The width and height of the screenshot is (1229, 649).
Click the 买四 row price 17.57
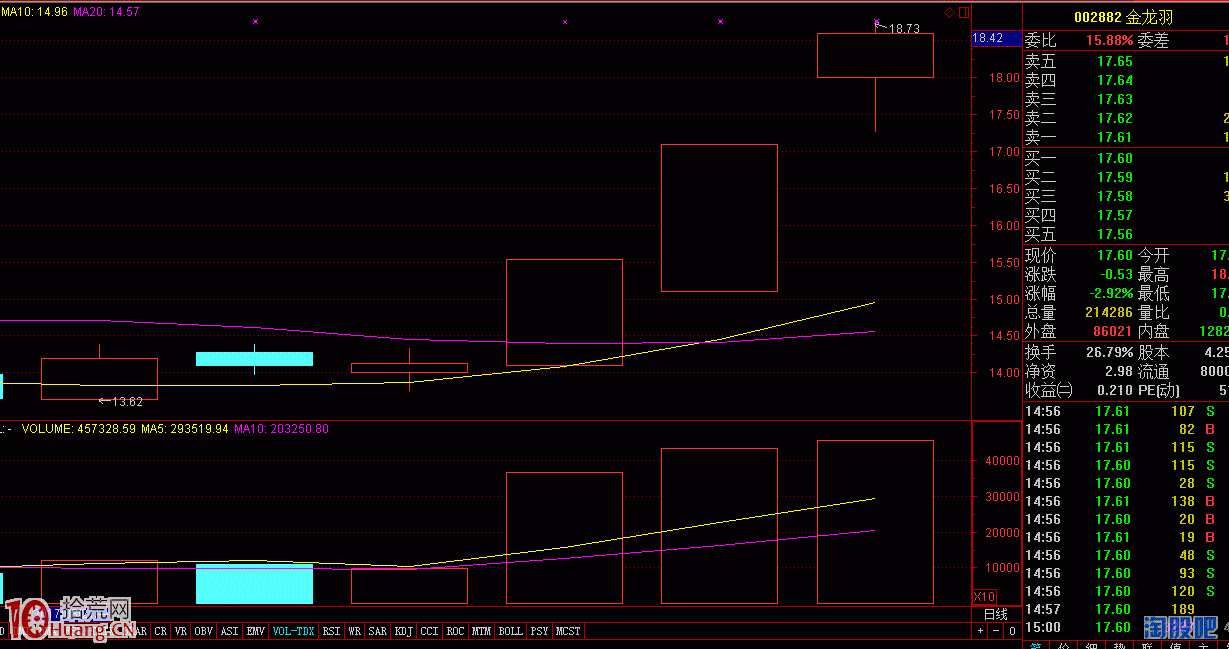tap(1115, 215)
